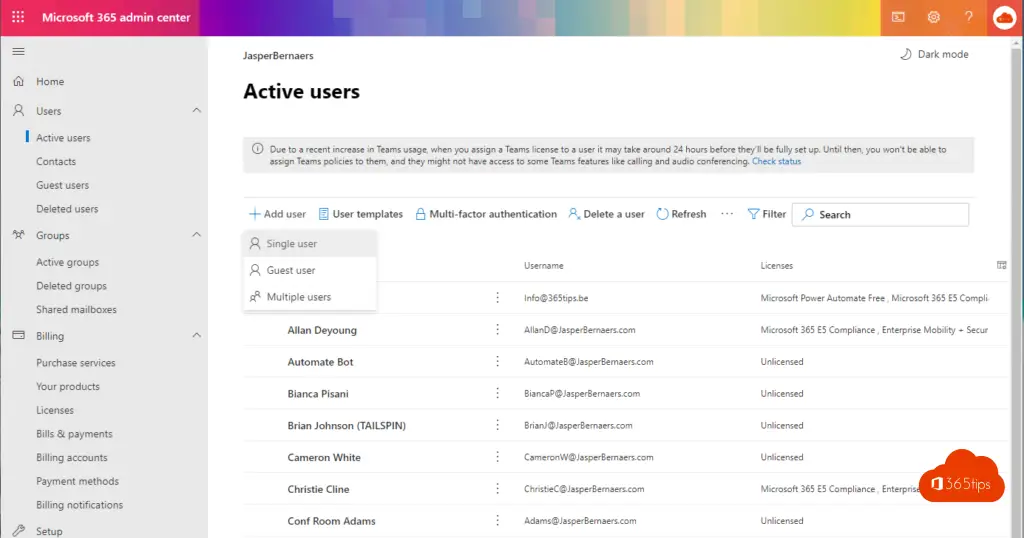
Task: Click the Groups people icon in sidebar
Action: coord(18,235)
